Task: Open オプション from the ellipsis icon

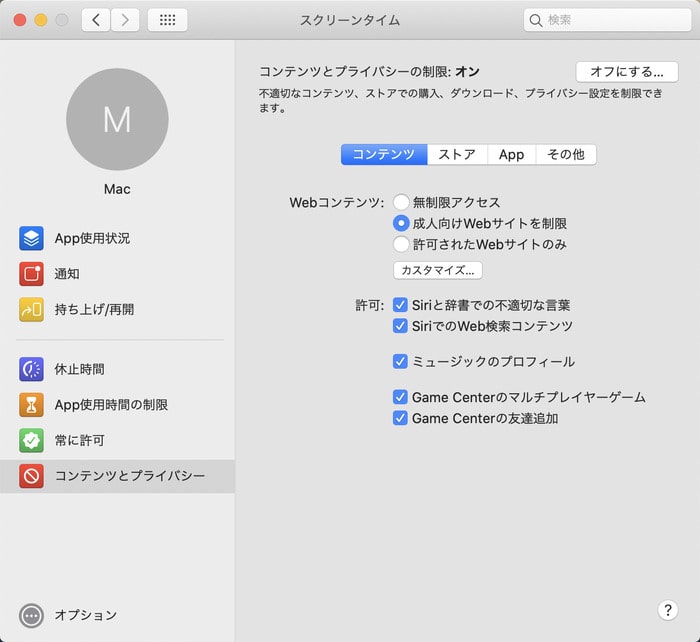Action: click(31, 615)
